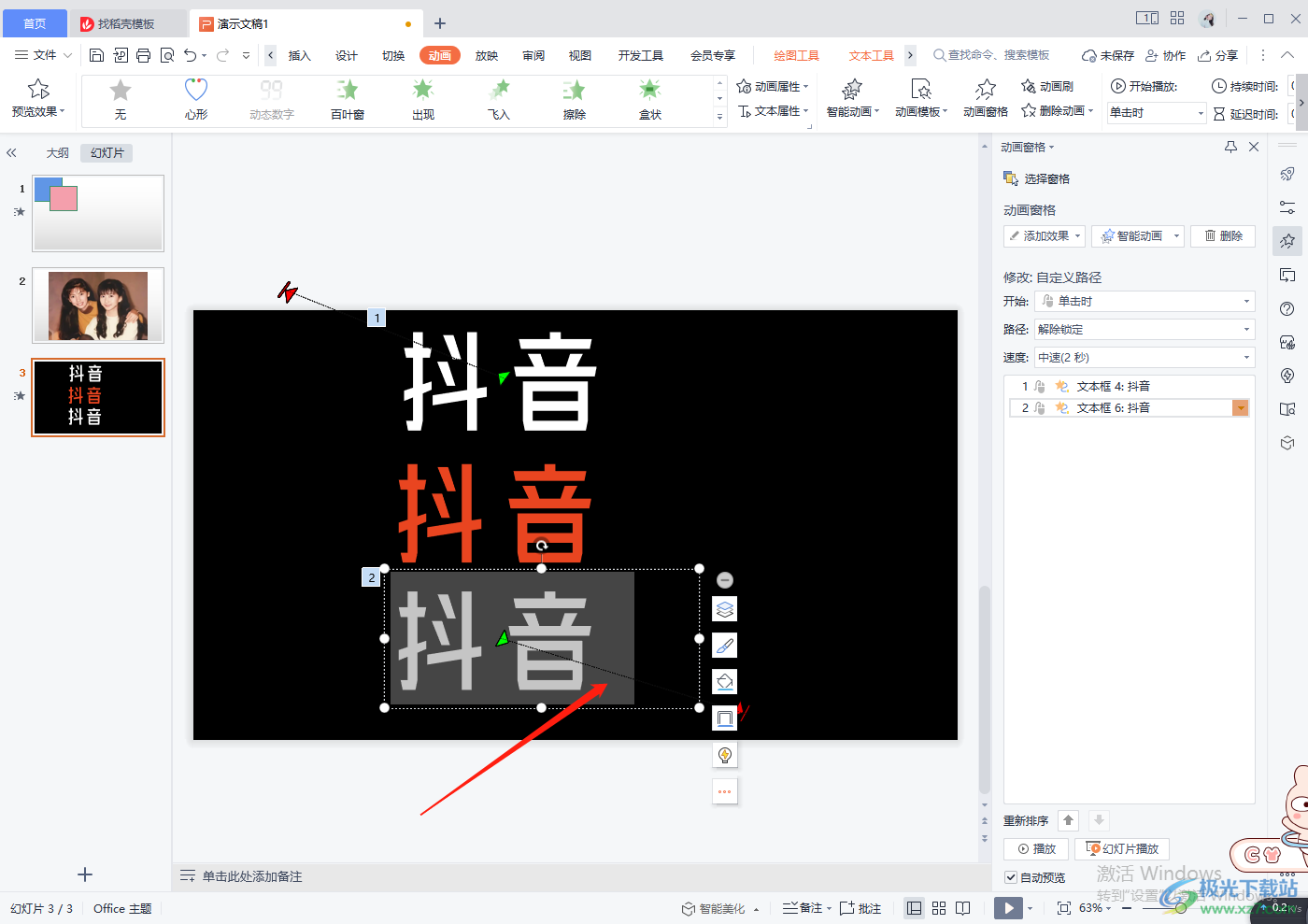Click the print preview icon
This screenshot has width=1308, height=924.
click(167, 55)
